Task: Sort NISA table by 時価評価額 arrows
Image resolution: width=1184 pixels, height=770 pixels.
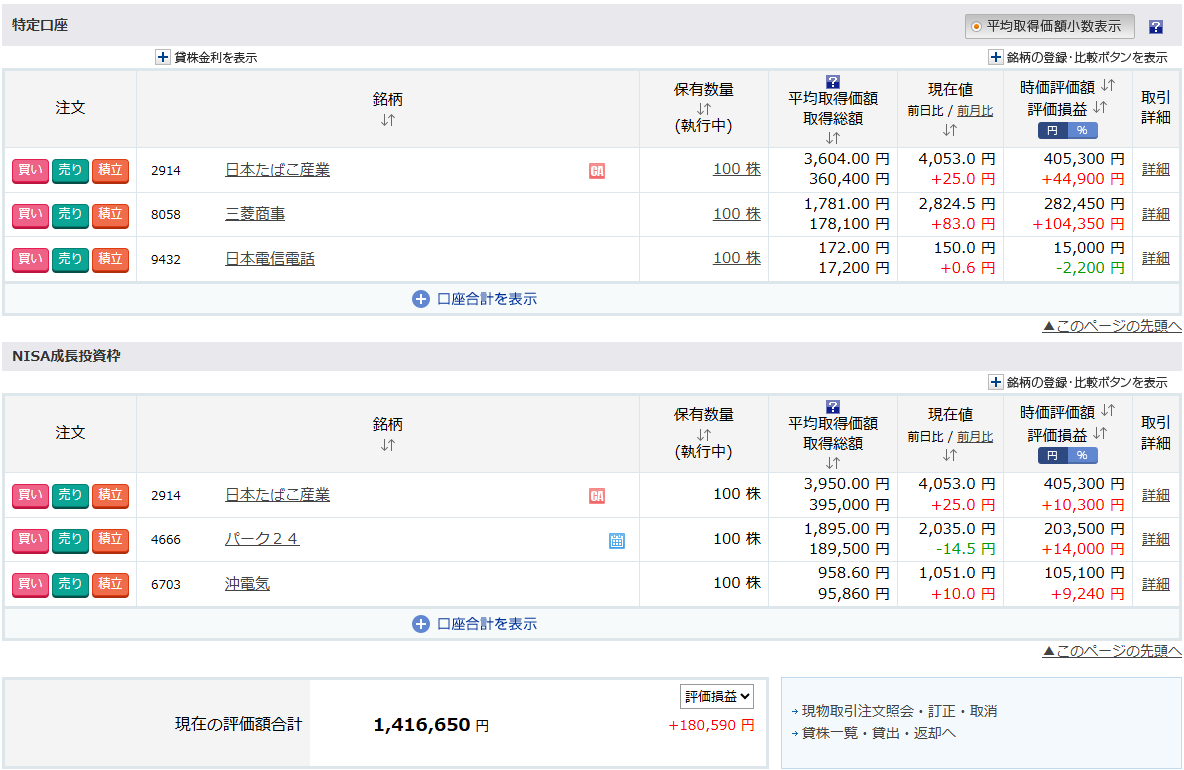Action: click(x=1108, y=411)
